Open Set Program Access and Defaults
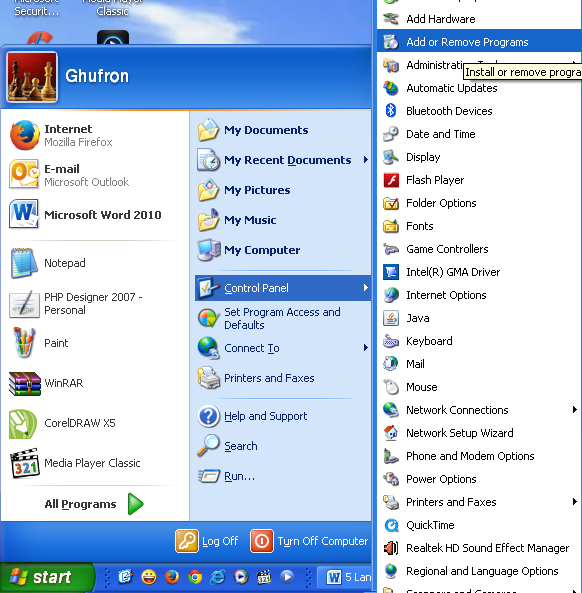This screenshot has height=593, width=582. [282, 318]
